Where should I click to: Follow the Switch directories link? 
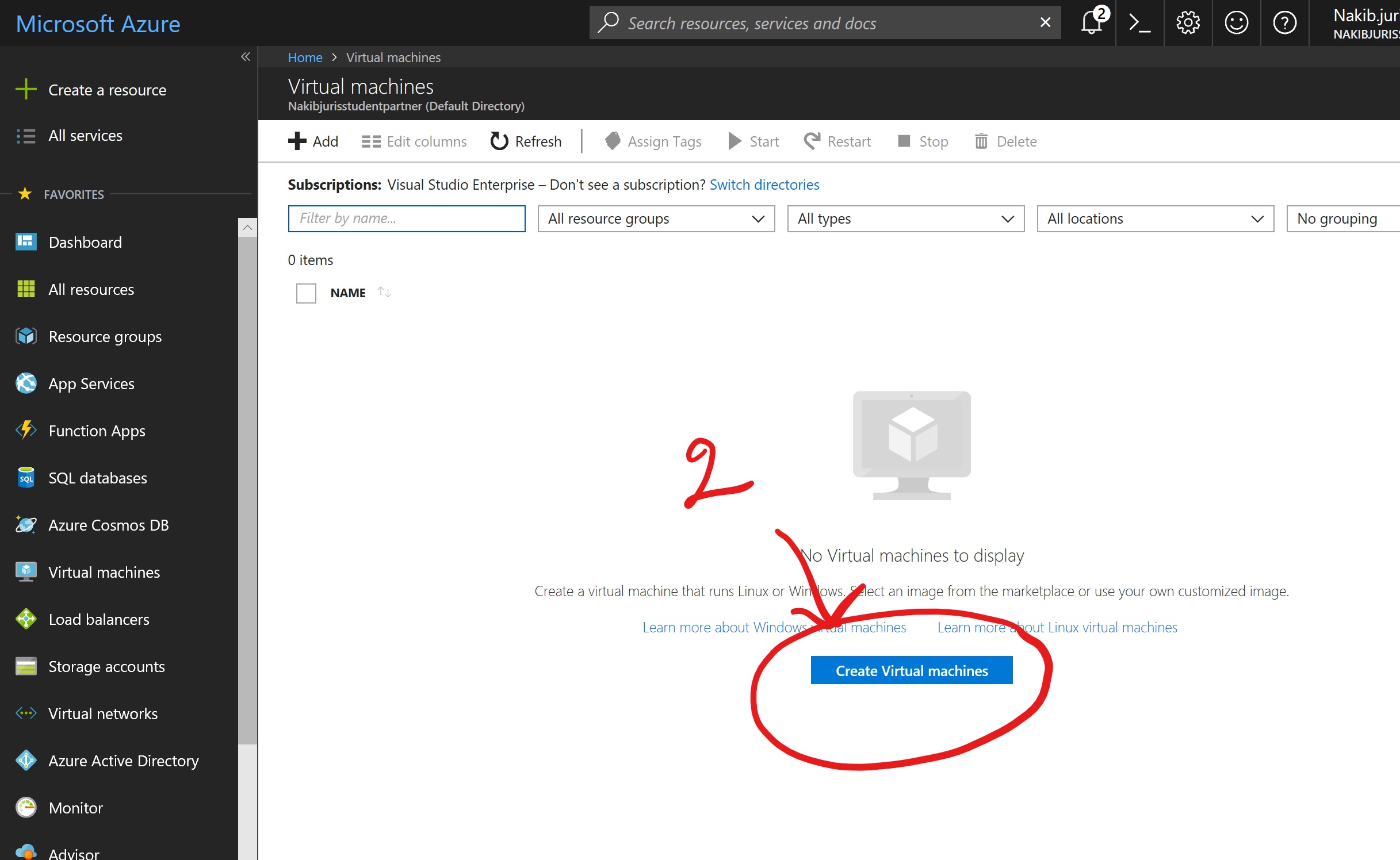coord(764,185)
